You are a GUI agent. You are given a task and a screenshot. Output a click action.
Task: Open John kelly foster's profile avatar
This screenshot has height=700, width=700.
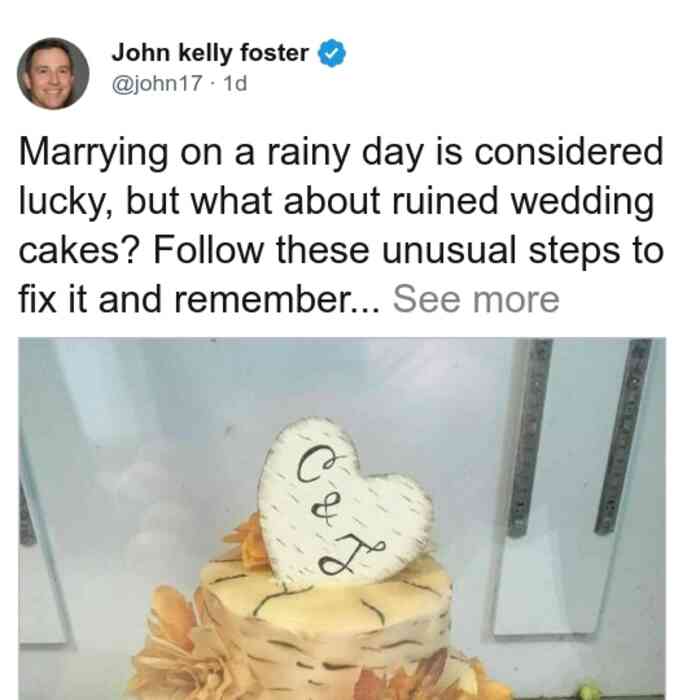[53, 74]
